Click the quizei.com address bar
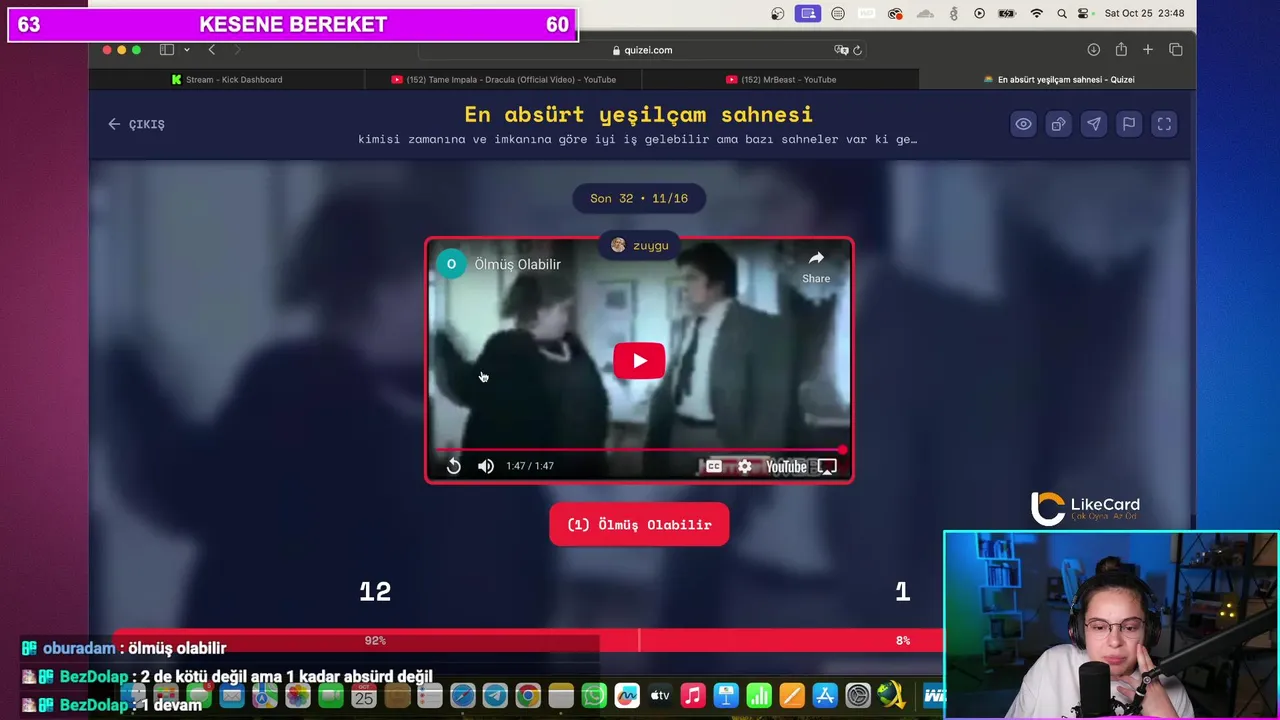Viewport: 1280px width, 720px height. 641,50
